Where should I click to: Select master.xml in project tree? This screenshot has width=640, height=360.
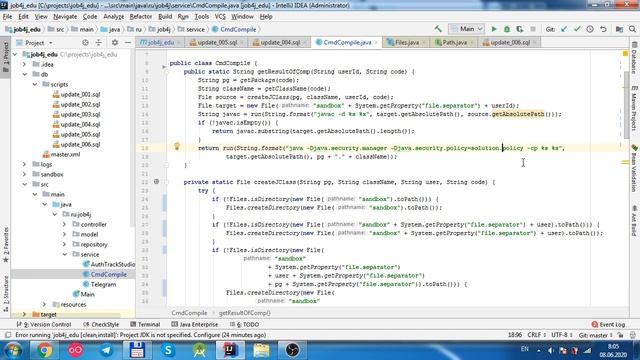[x=61, y=154]
